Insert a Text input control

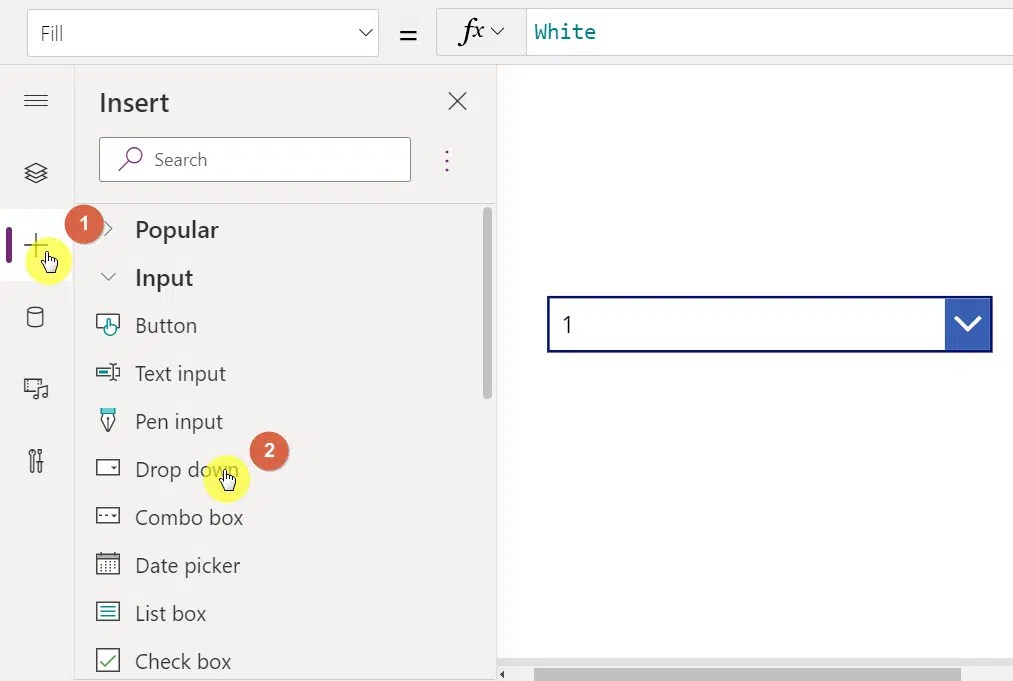point(179,373)
